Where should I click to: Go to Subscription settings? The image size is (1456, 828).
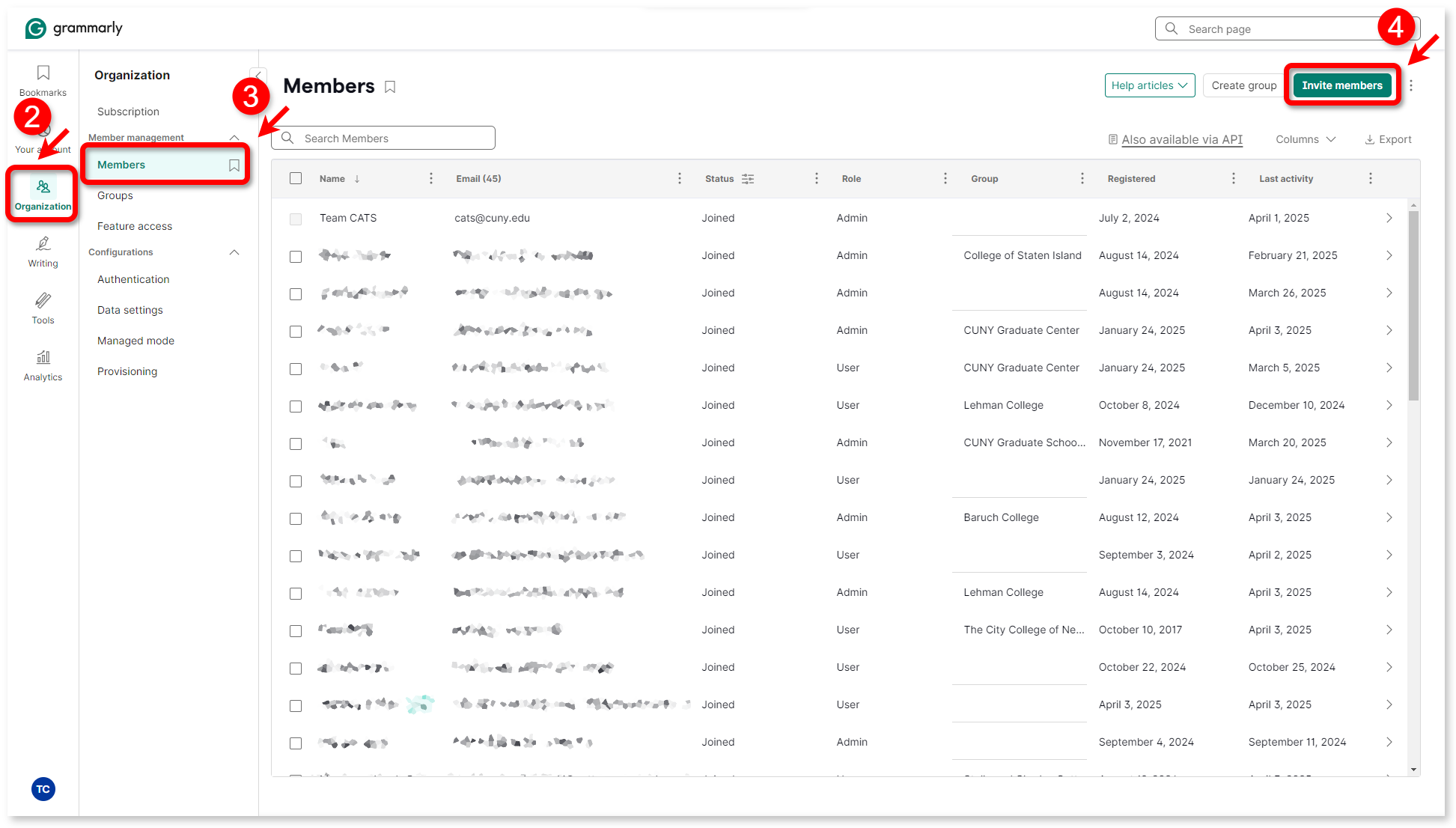tap(128, 112)
